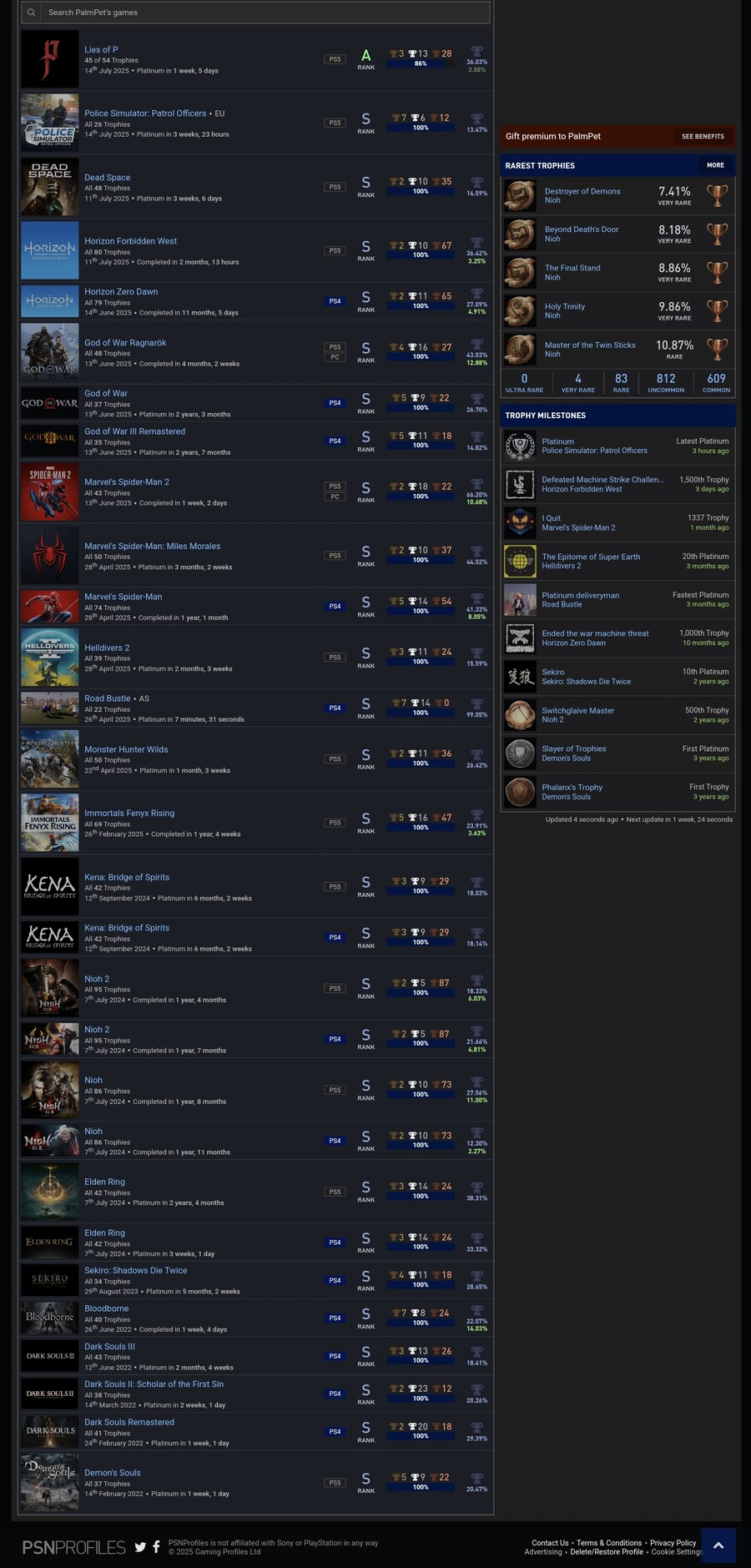Open Beyond Death's Door trophy link

pos(582,229)
